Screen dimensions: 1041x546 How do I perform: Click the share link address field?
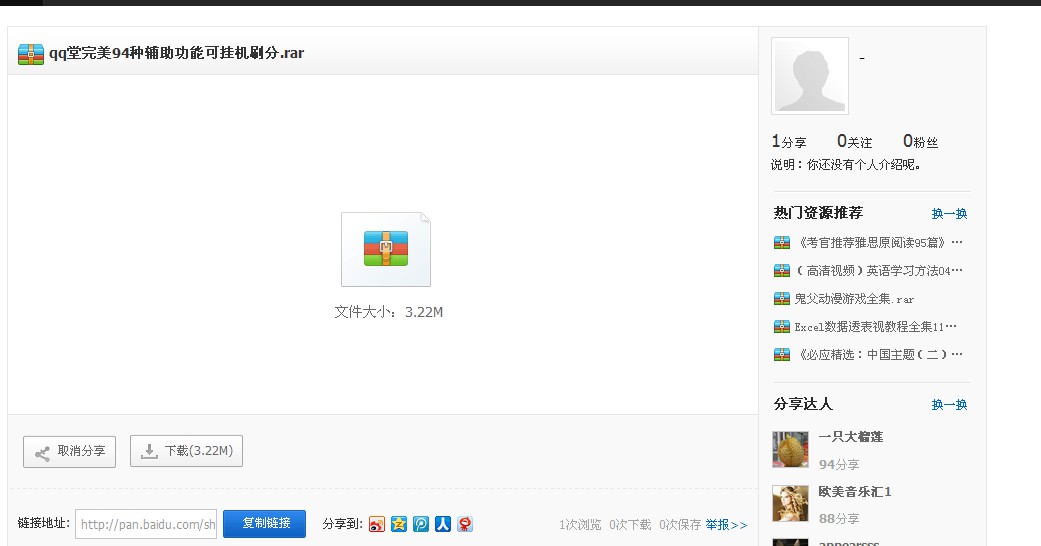[x=146, y=524]
